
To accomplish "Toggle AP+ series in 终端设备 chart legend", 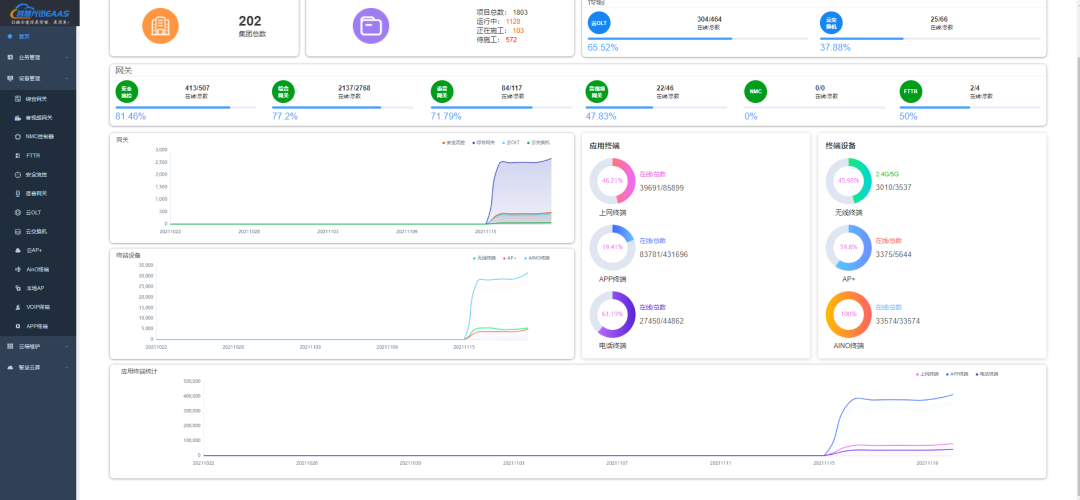I will [510, 258].
